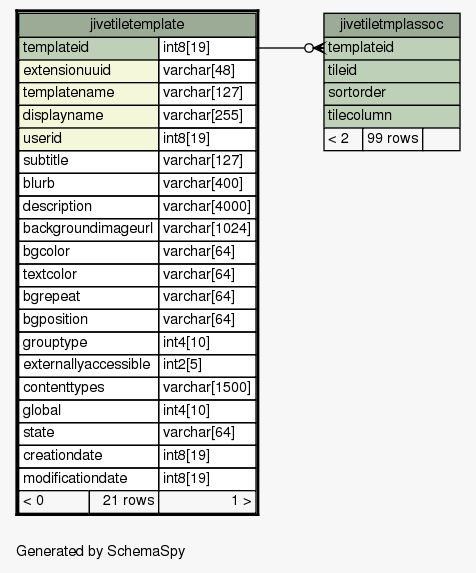The width and height of the screenshot is (476, 573).
Task: Click the 21 rows count cell
Action: pyautogui.click(x=124, y=501)
